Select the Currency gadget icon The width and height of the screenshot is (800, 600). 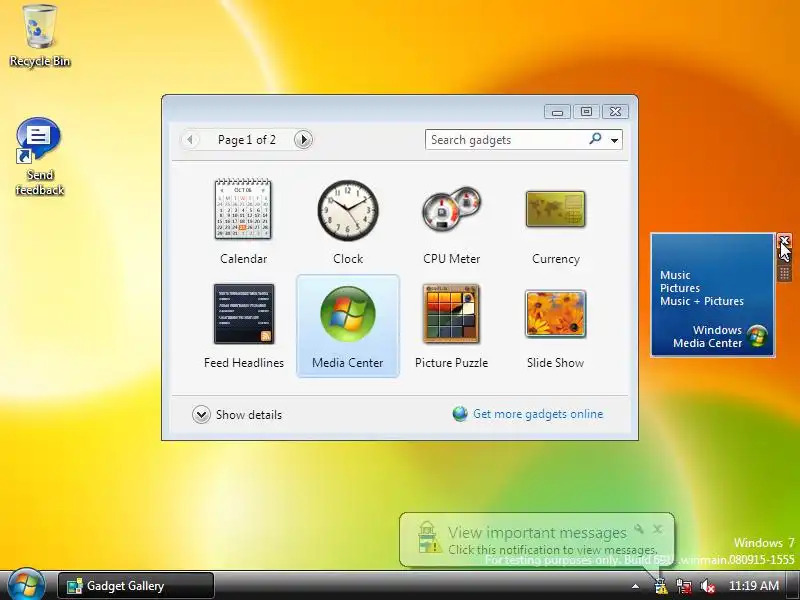click(556, 209)
